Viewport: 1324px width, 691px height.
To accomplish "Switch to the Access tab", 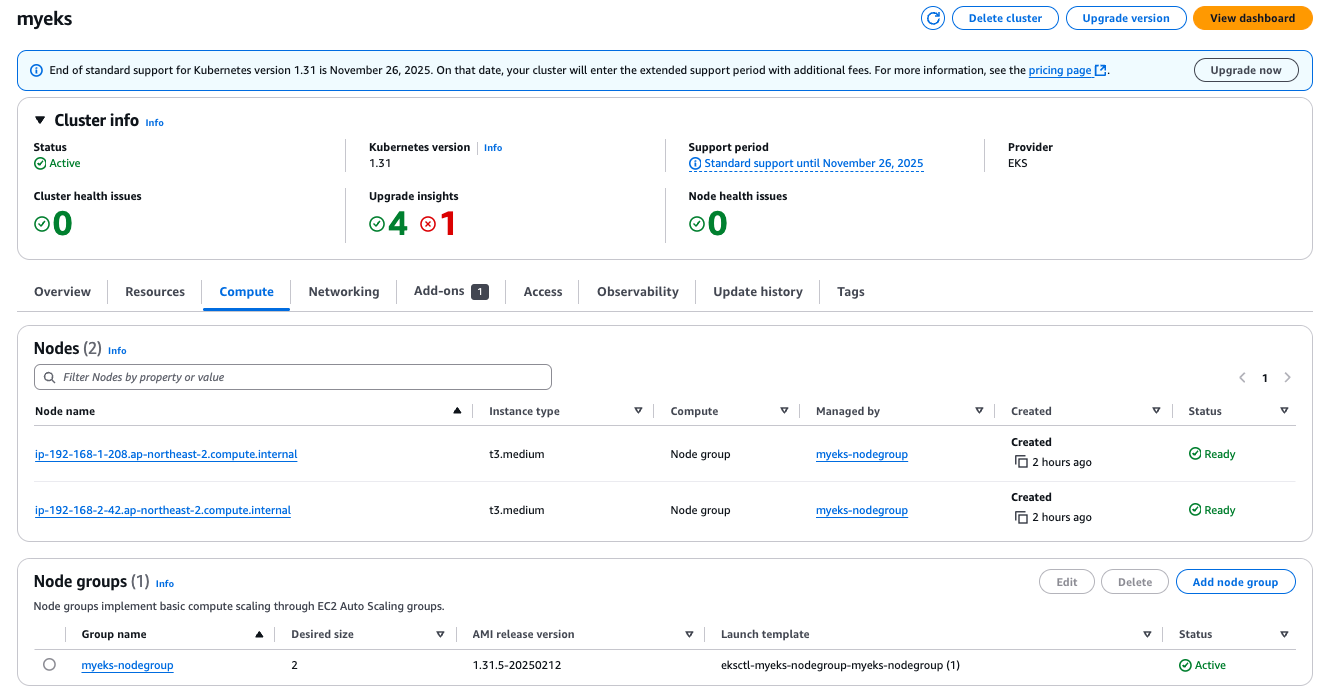I will [x=543, y=292].
